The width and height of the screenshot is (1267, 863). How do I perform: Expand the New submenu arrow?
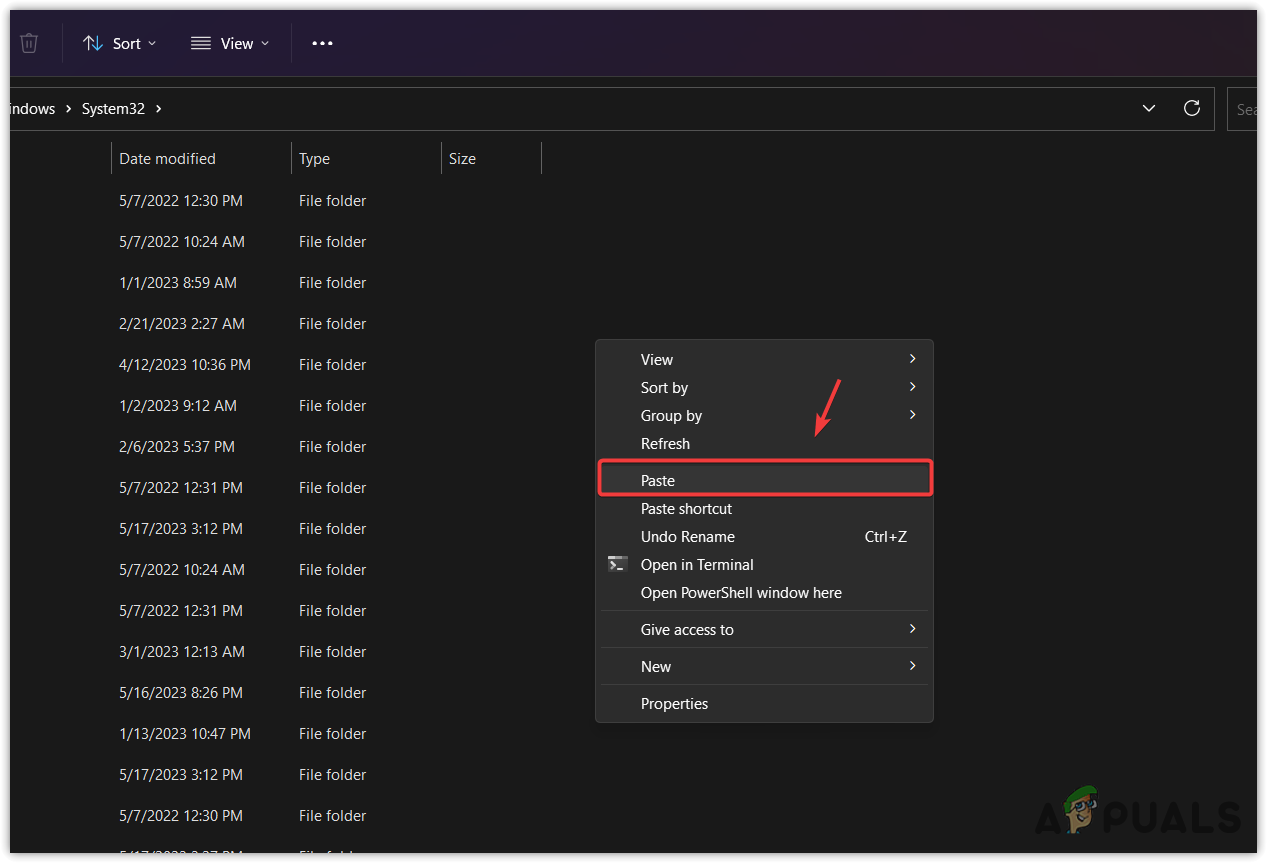(x=912, y=666)
